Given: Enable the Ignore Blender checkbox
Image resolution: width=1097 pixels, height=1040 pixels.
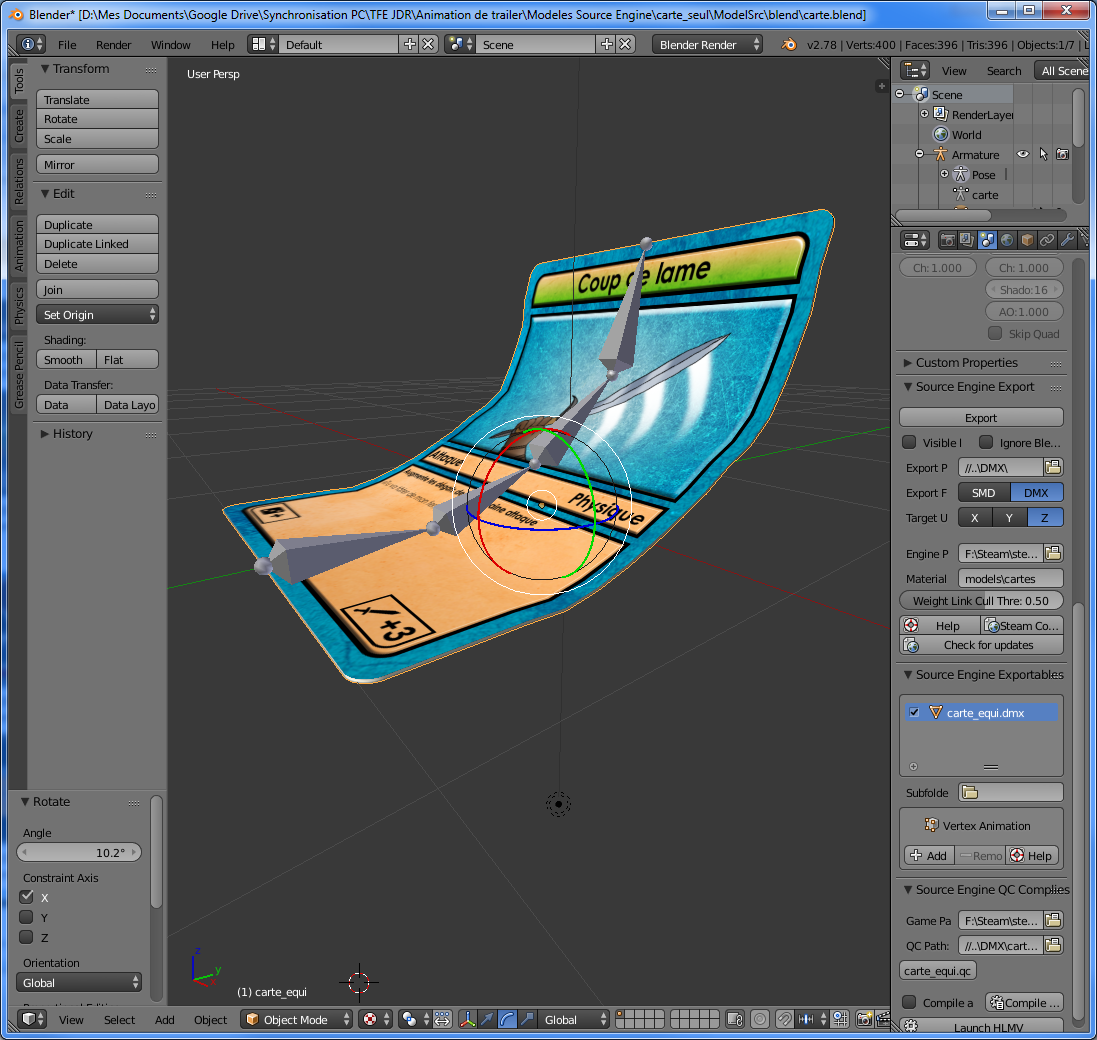Looking at the screenshot, I should tap(986, 442).
